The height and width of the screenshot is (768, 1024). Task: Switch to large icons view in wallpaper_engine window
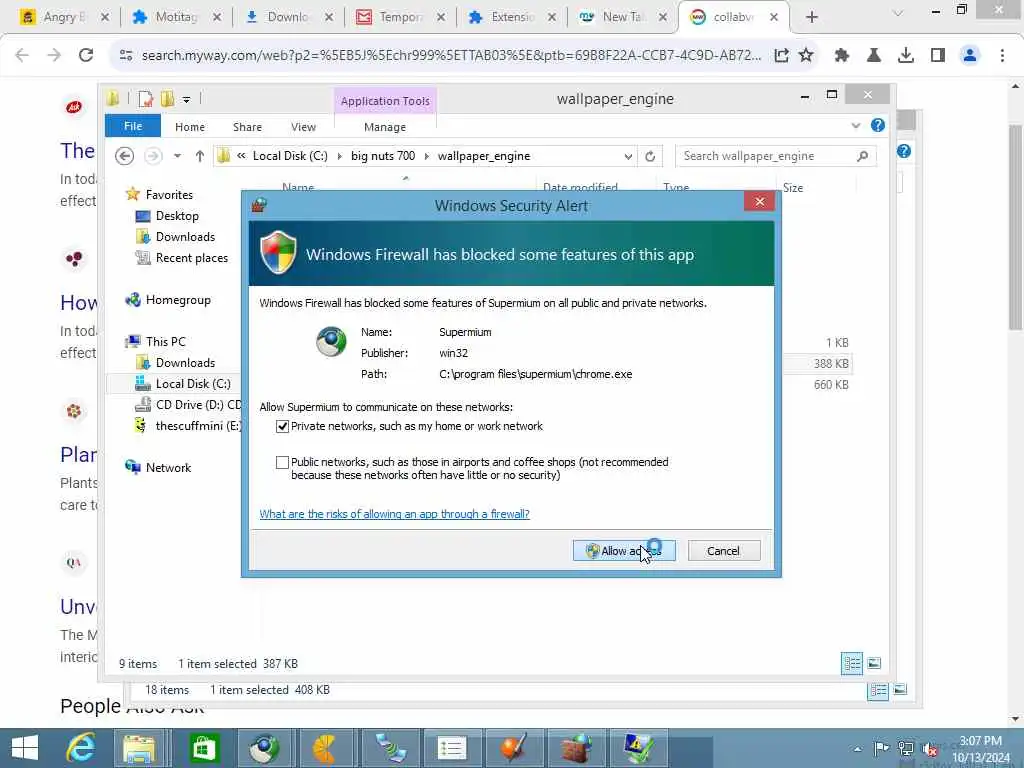pos(874,664)
